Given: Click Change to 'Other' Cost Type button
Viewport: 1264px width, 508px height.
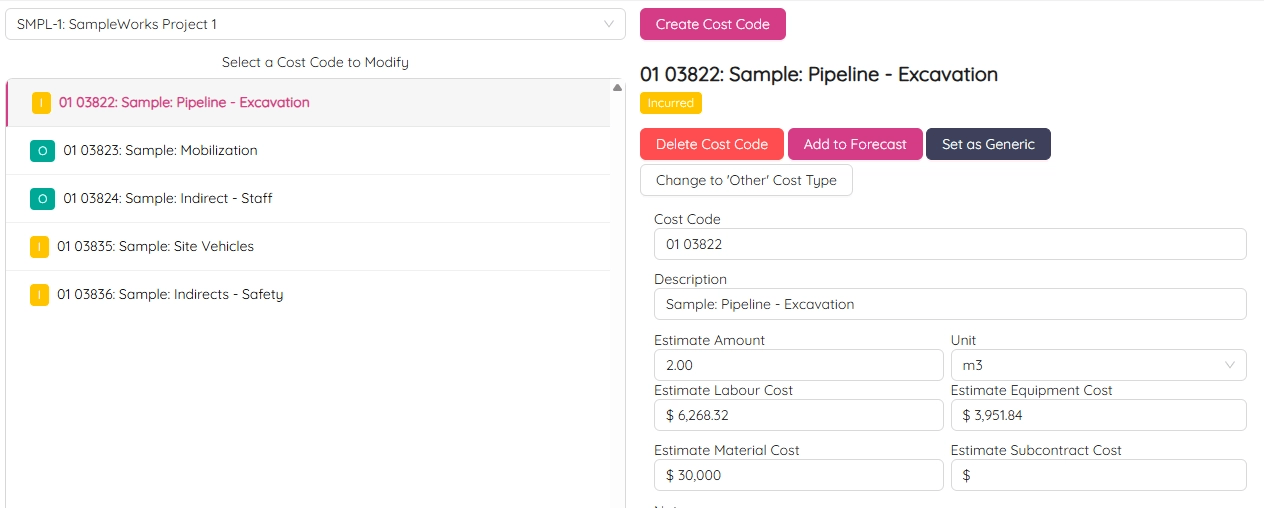Looking at the screenshot, I should coord(746,181).
